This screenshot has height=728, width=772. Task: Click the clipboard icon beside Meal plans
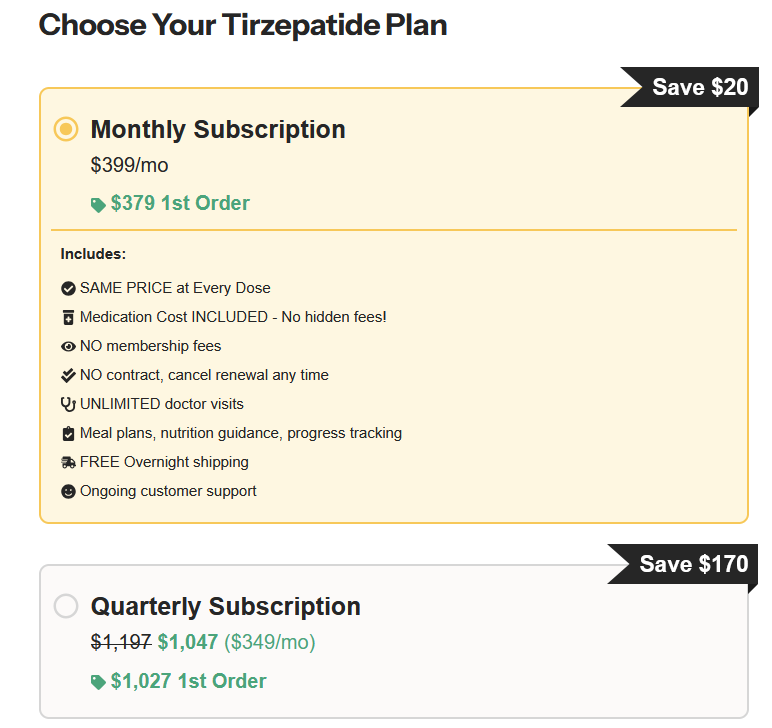tap(68, 433)
